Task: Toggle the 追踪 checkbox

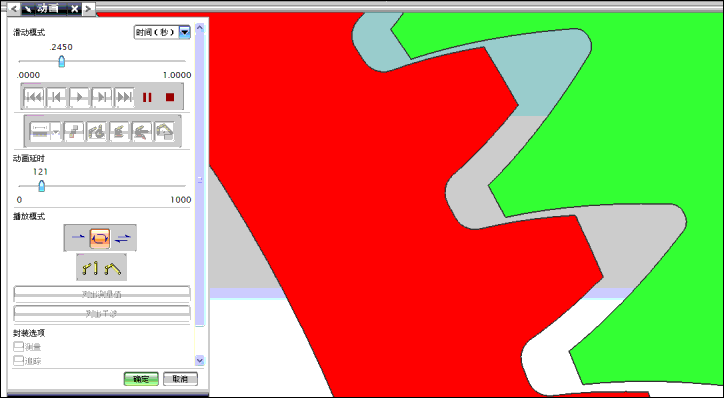Action: tap(18, 361)
